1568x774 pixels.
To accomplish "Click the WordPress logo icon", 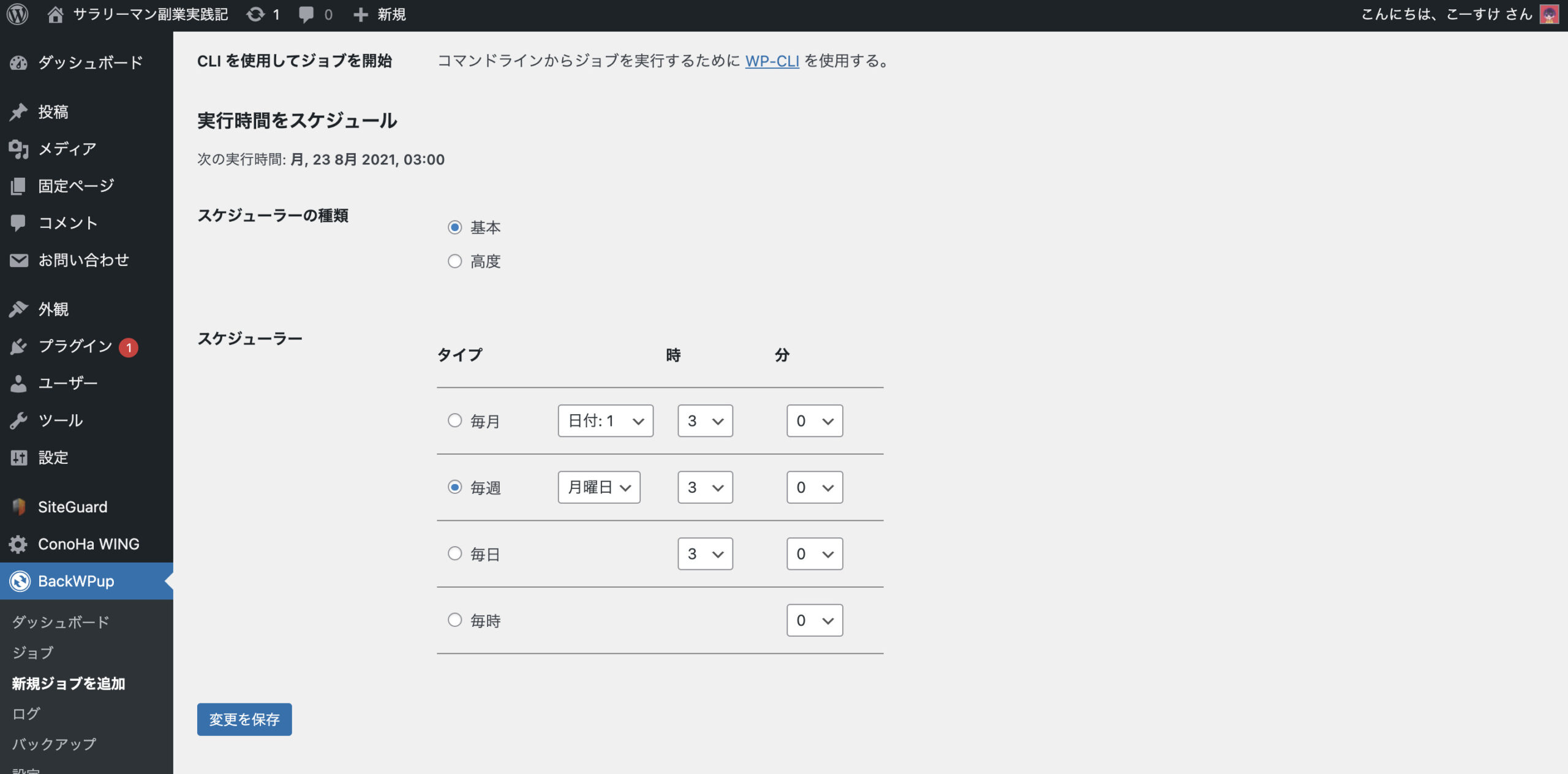I will pos(18,14).
